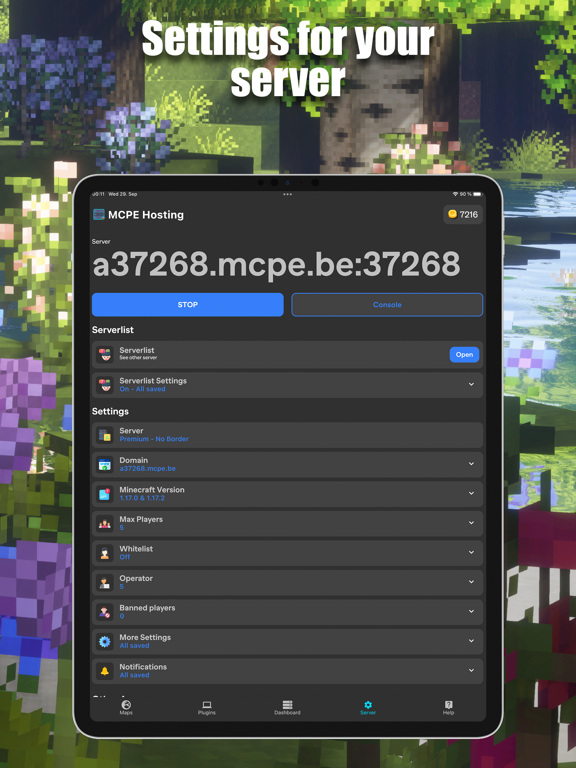Click the 'On - All saved' status text
576x768 pixels.
coord(143,389)
